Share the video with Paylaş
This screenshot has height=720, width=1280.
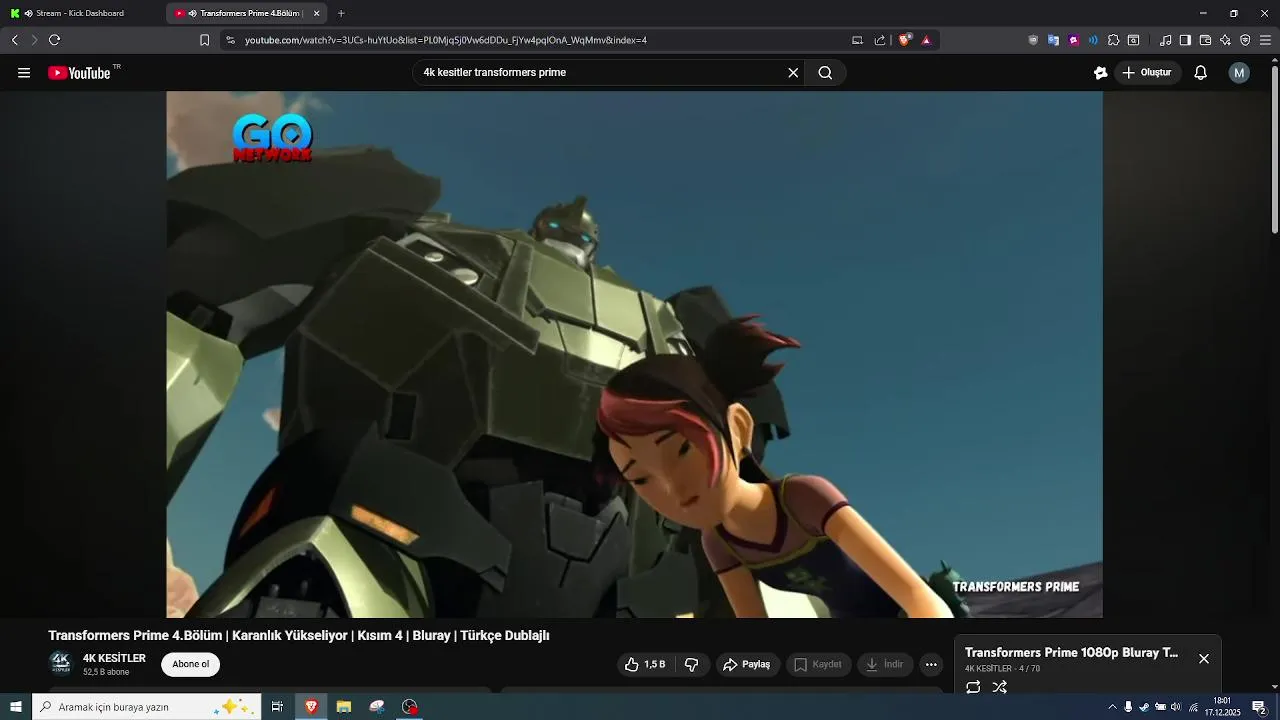[746, 664]
